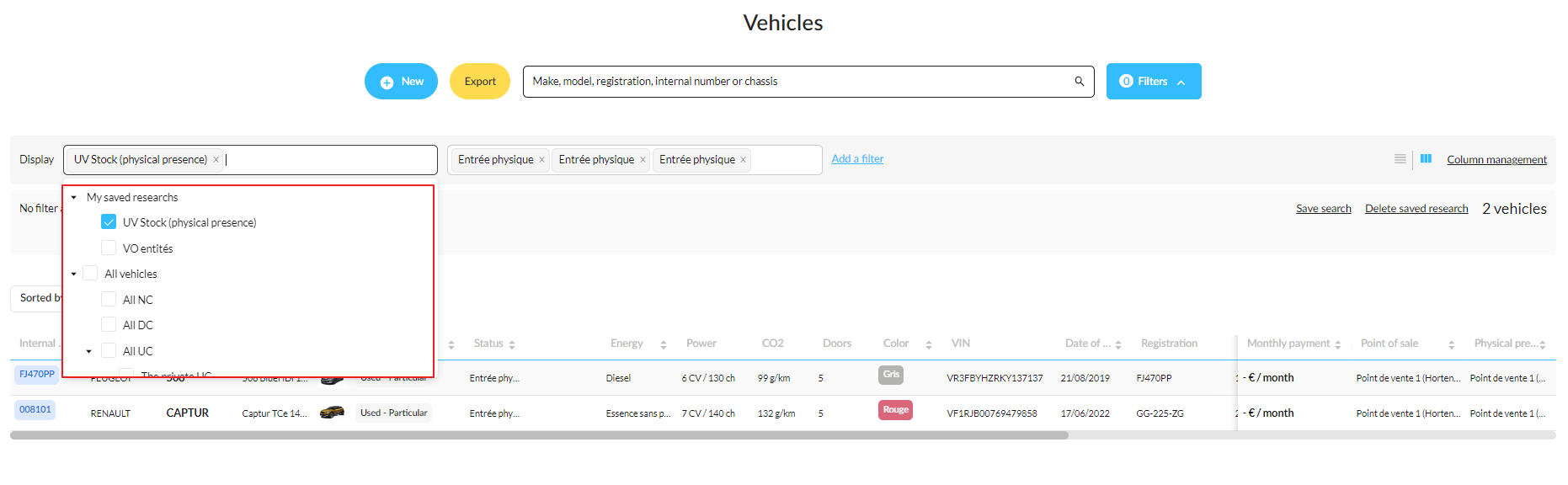Click Add a filter link
Viewport: 1568px width, 485px height.
pyautogui.click(x=857, y=159)
